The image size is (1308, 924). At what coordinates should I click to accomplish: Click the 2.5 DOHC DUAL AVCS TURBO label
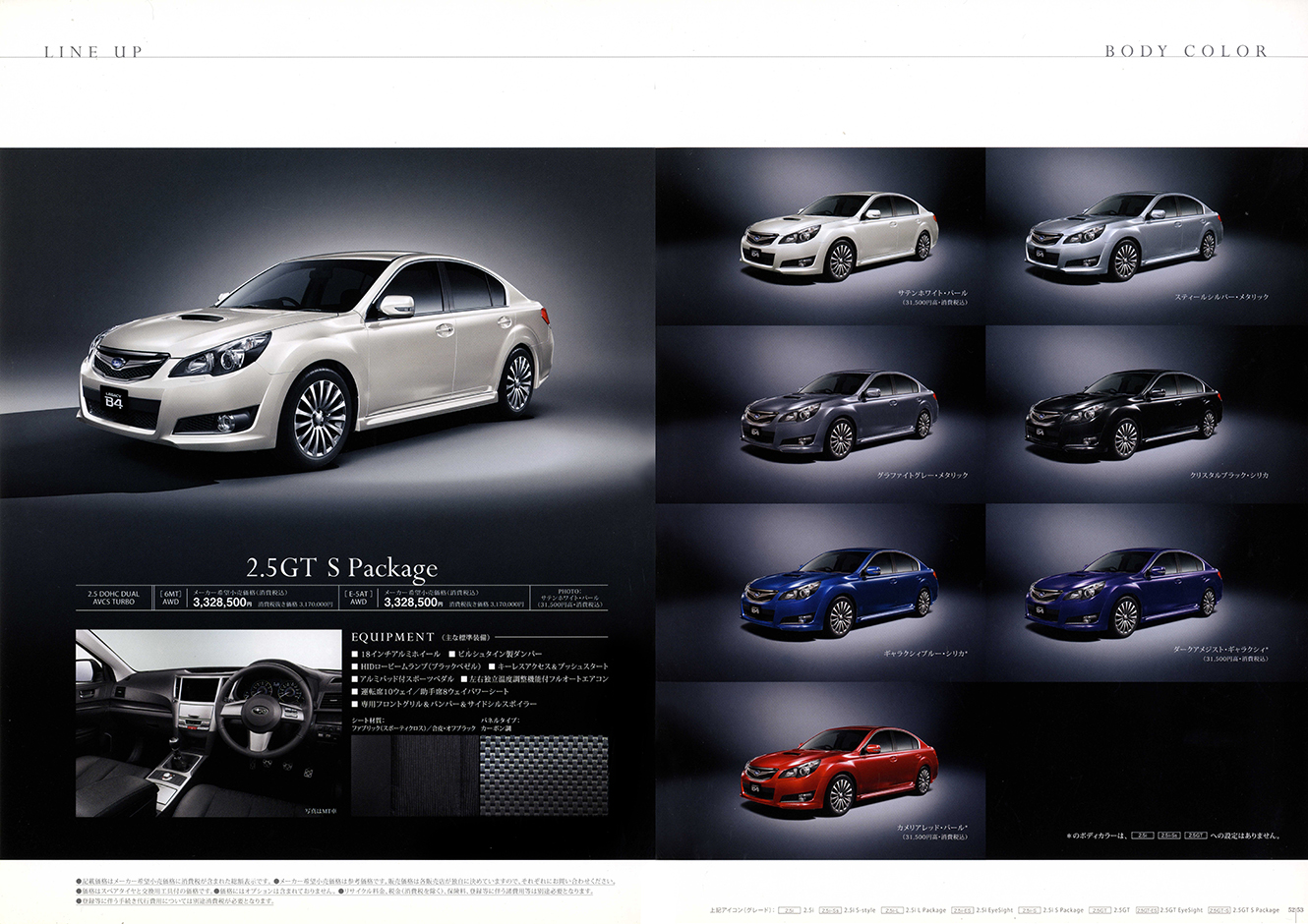114,598
